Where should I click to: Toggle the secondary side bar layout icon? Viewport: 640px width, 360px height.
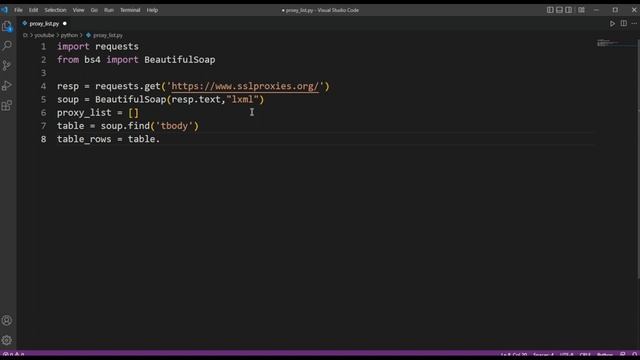(x=569, y=10)
